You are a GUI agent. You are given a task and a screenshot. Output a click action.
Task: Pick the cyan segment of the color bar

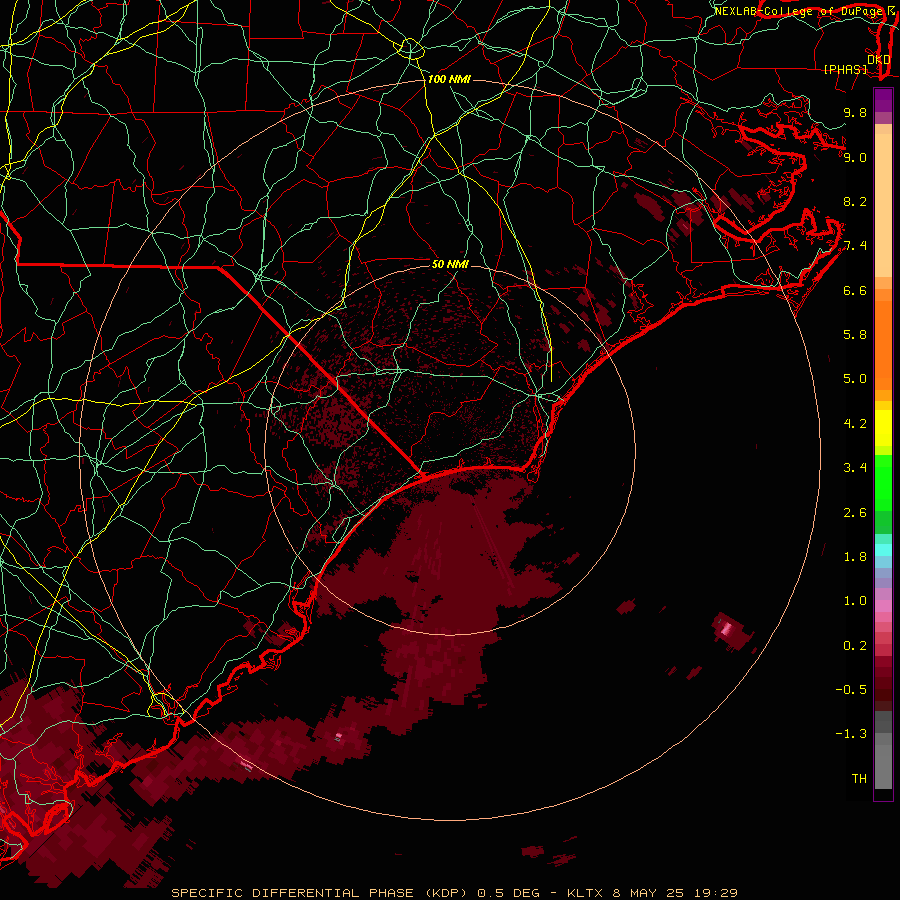click(883, 549)
